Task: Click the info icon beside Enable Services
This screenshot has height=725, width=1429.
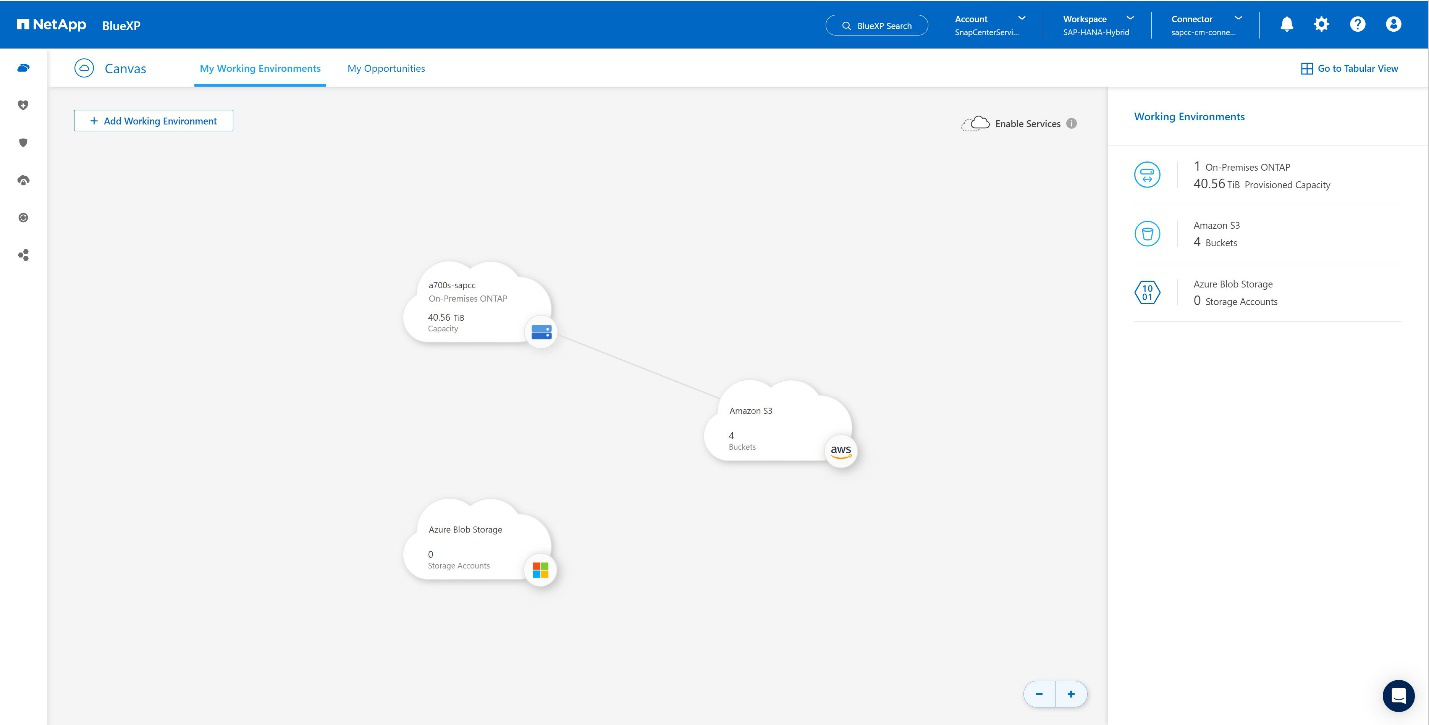Action: (x=1071, y=124)
